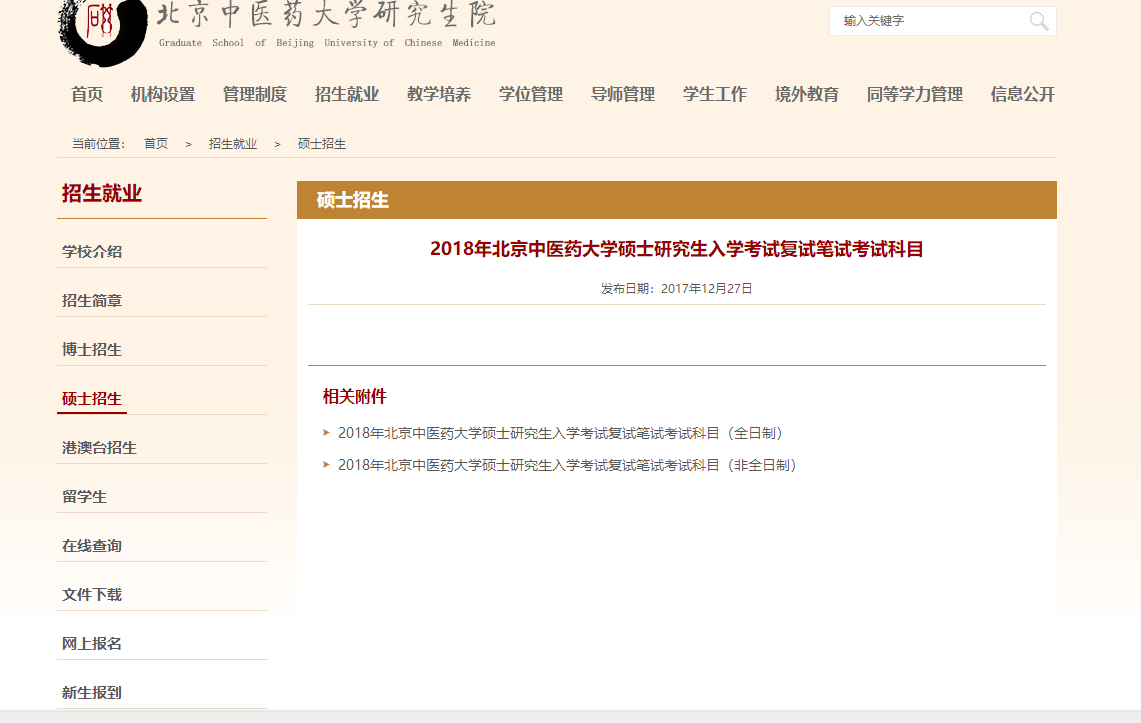Go to 在线查询 in the sidebar
Screen dimensions: 1141x723
tap(92, 546)
